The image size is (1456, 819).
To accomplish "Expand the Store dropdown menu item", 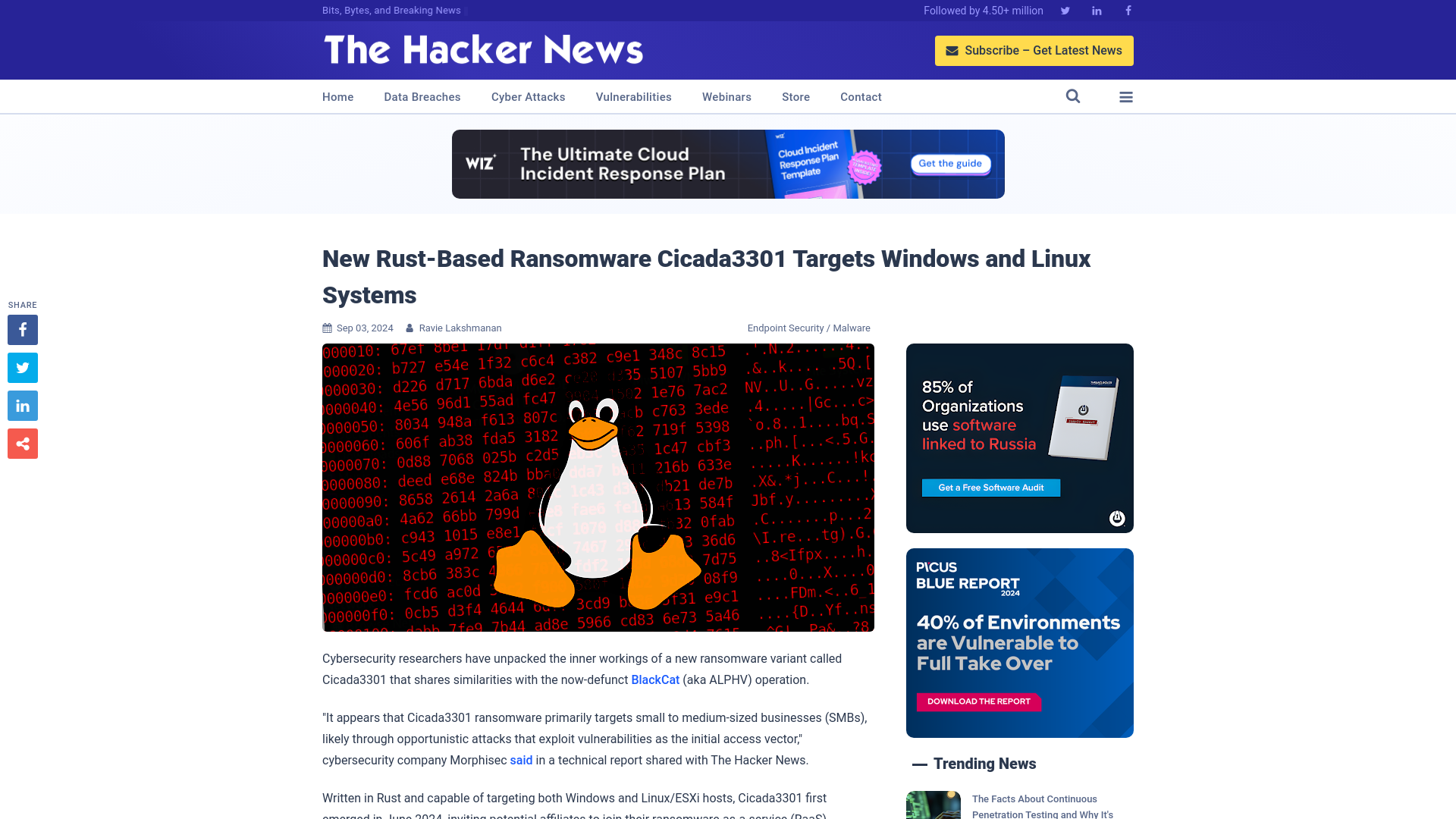I will pos(796,97).
